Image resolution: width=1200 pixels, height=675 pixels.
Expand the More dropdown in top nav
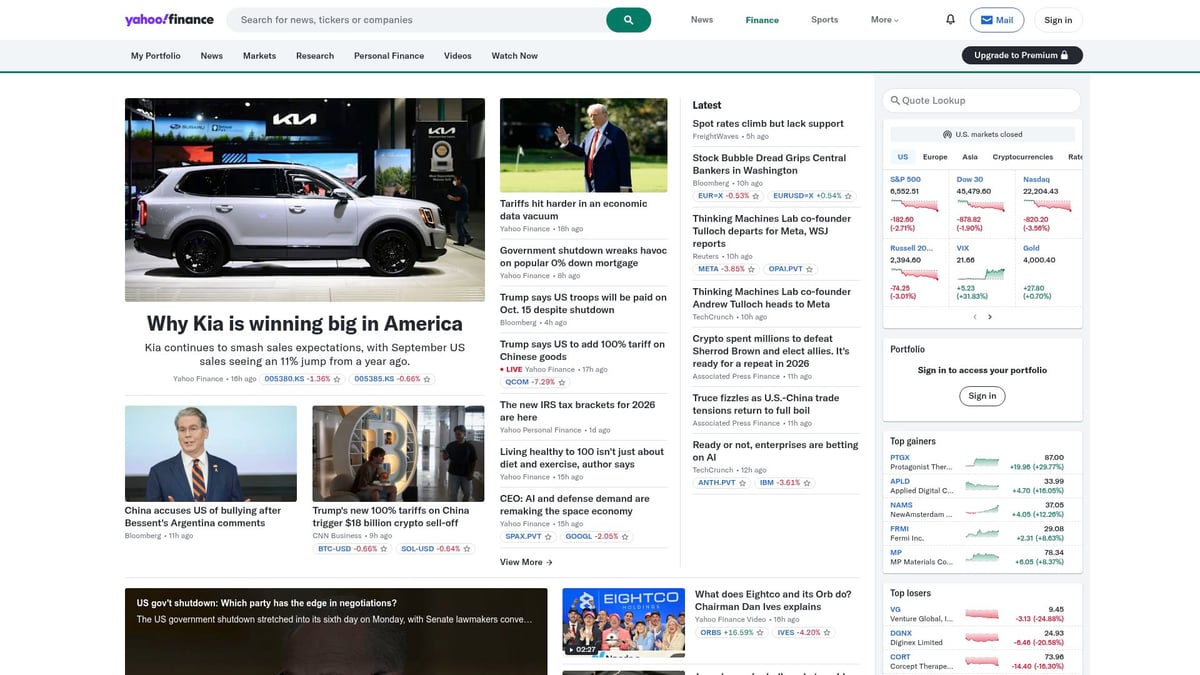tap(885, 20)
